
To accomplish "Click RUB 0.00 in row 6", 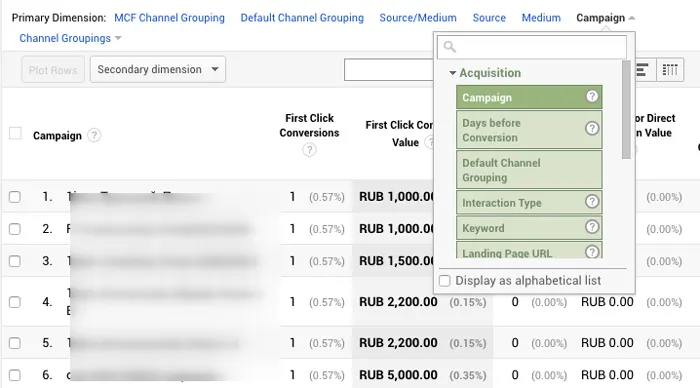I will coord(607,375).
